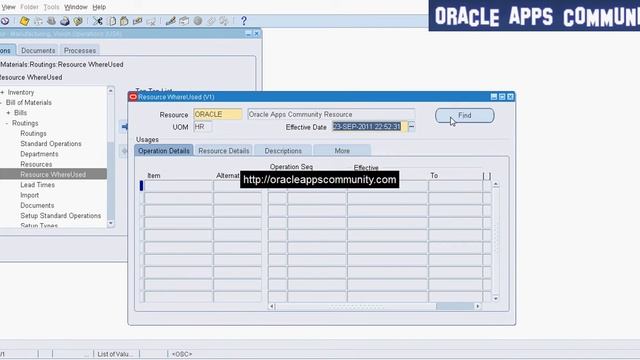Click the Navigator list scroll-down arrow
Image resolution: width=640 pixels, height=360 pixels.
tap(111, 223)
